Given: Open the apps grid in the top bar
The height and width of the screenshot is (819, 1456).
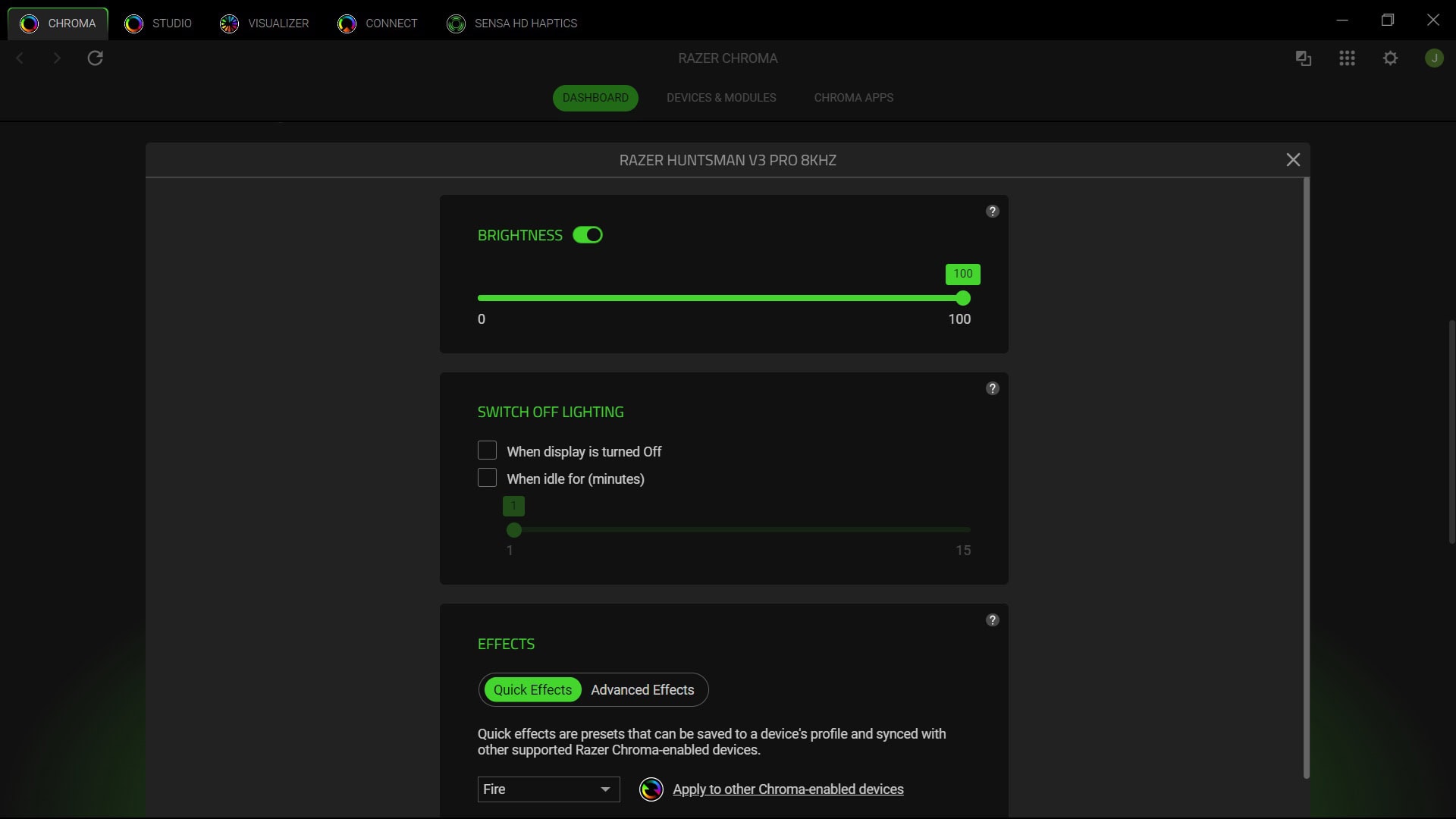Looking at the screenshot, I should point(1347,58).
